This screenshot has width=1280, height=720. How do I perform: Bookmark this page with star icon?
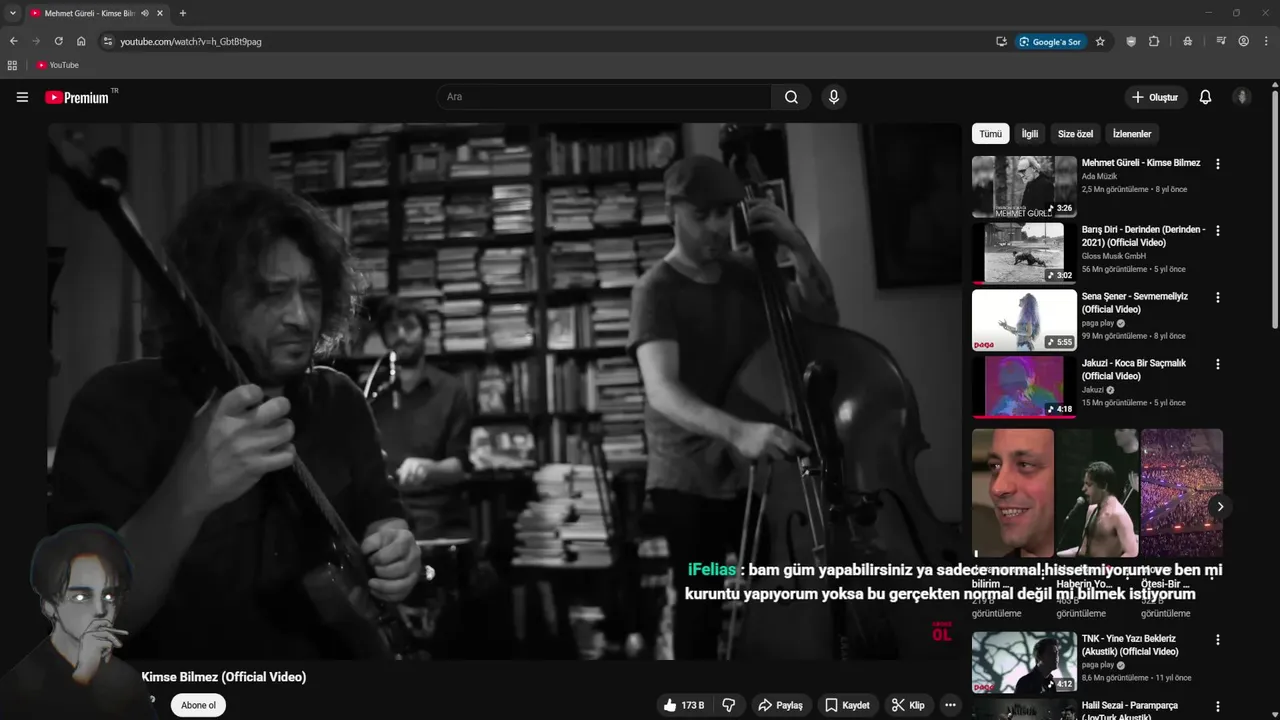[x=1100, y=41]
